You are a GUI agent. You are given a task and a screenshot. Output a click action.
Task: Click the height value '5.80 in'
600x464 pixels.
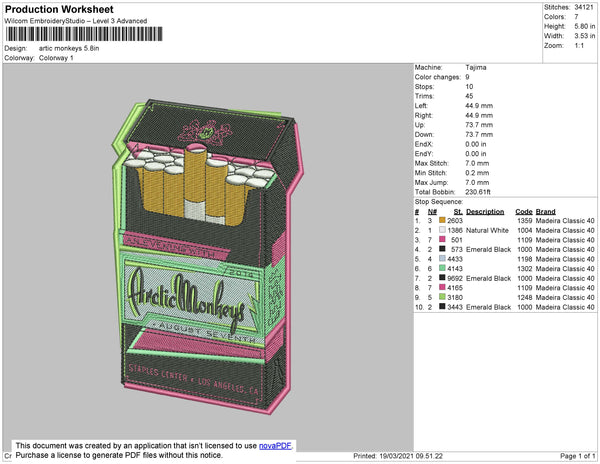click(x=585, y=26)
